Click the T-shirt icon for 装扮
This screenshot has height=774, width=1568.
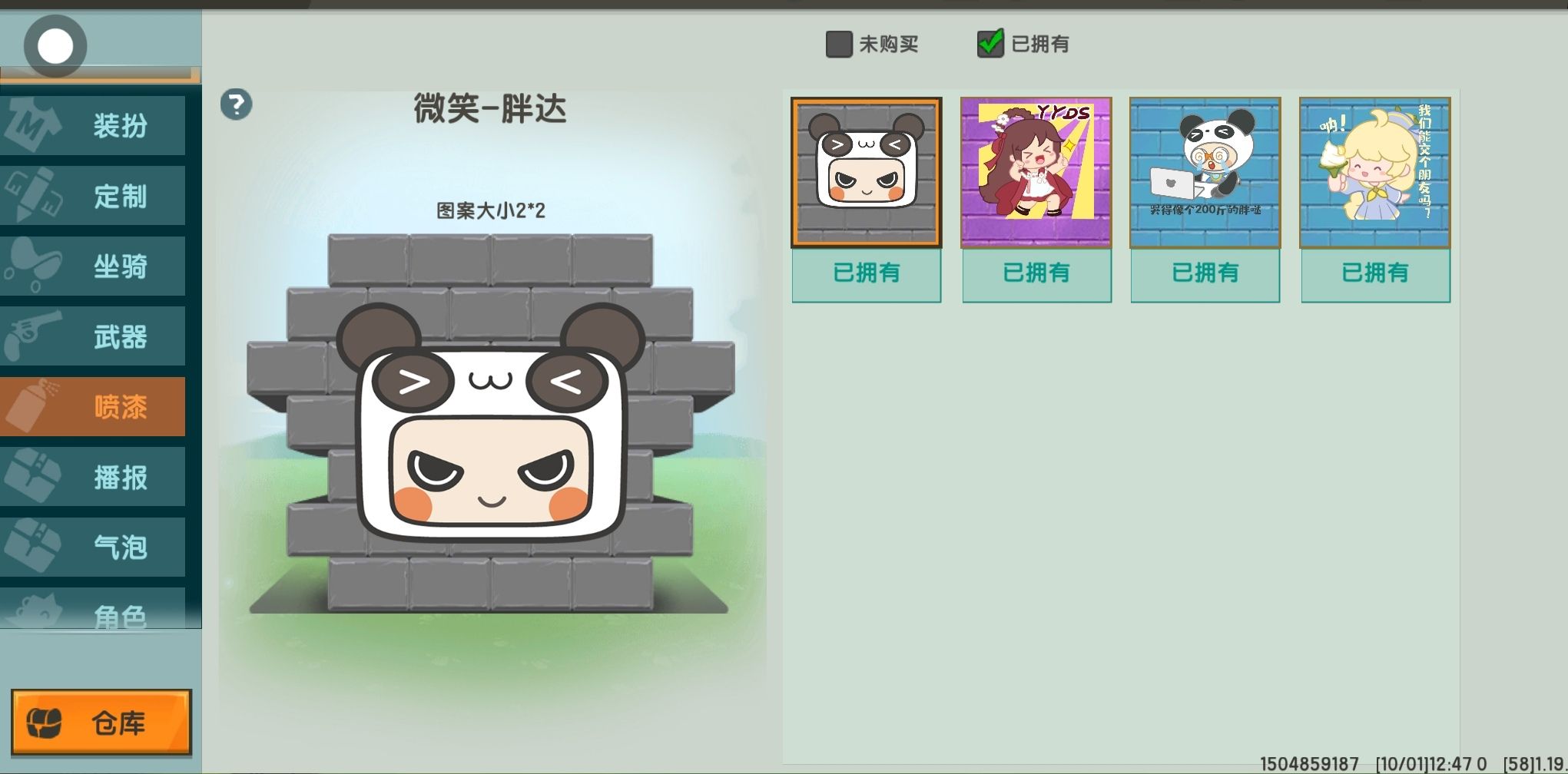(x=31, y=124)
